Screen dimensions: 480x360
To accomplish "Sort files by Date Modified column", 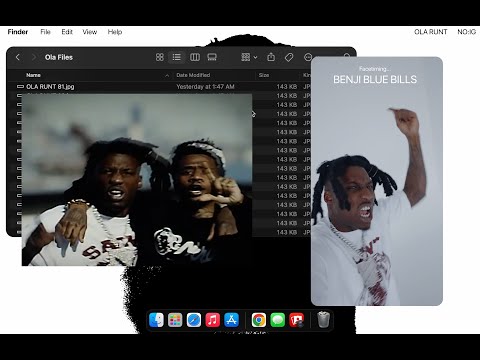I will point(193,75).
